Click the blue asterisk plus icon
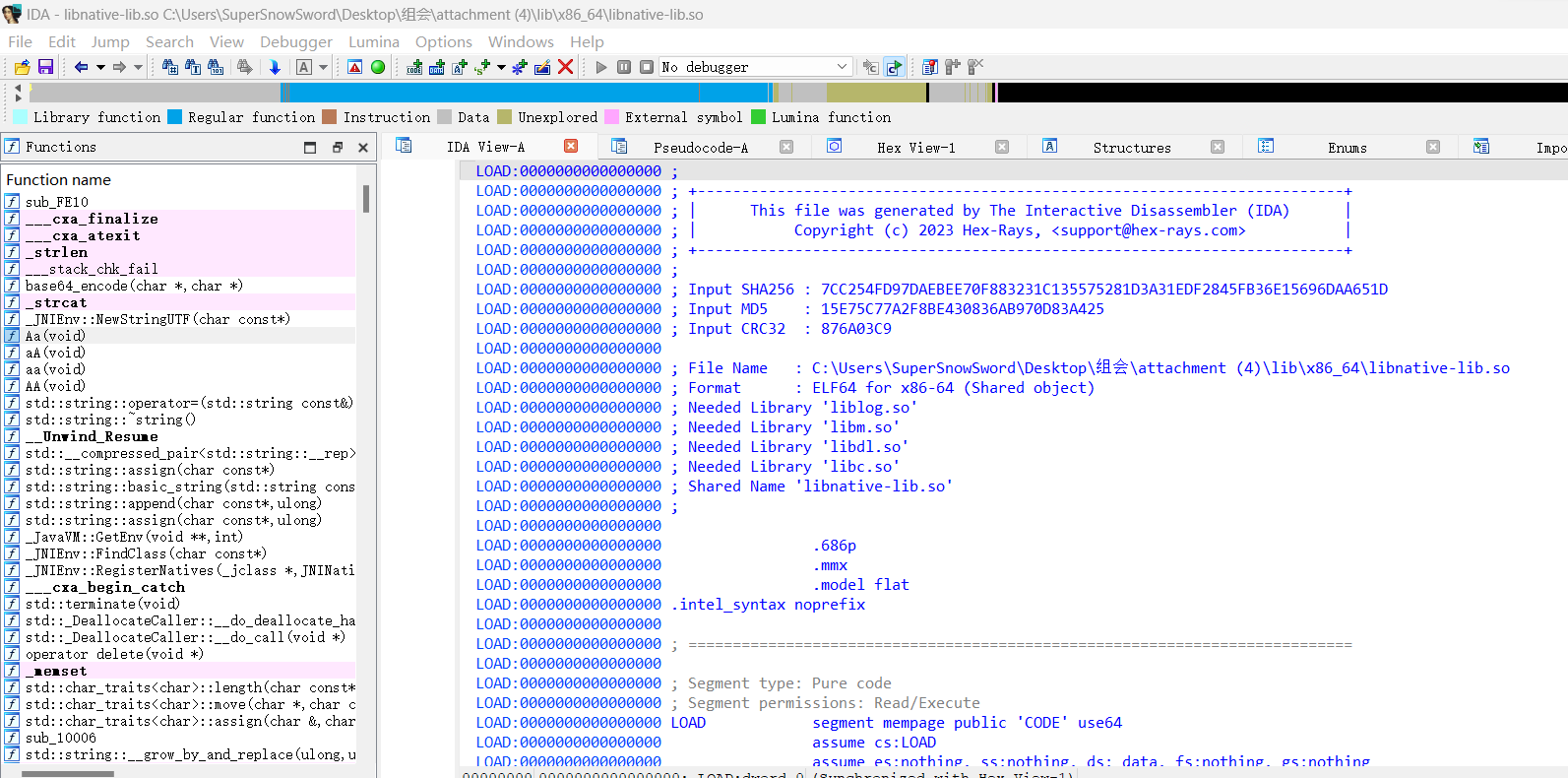Image resolution: width=1568 pixels, height=778 pixels. [520, 67]
